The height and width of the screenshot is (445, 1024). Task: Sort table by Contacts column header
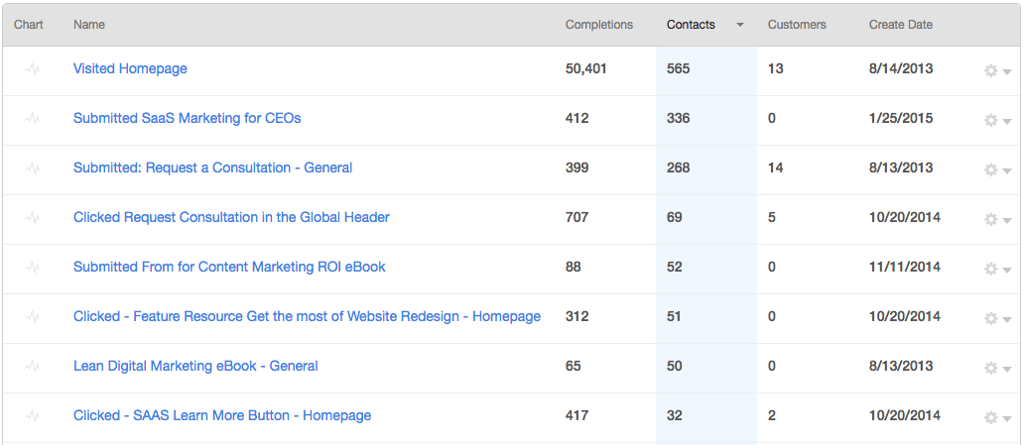coord(691,24)
